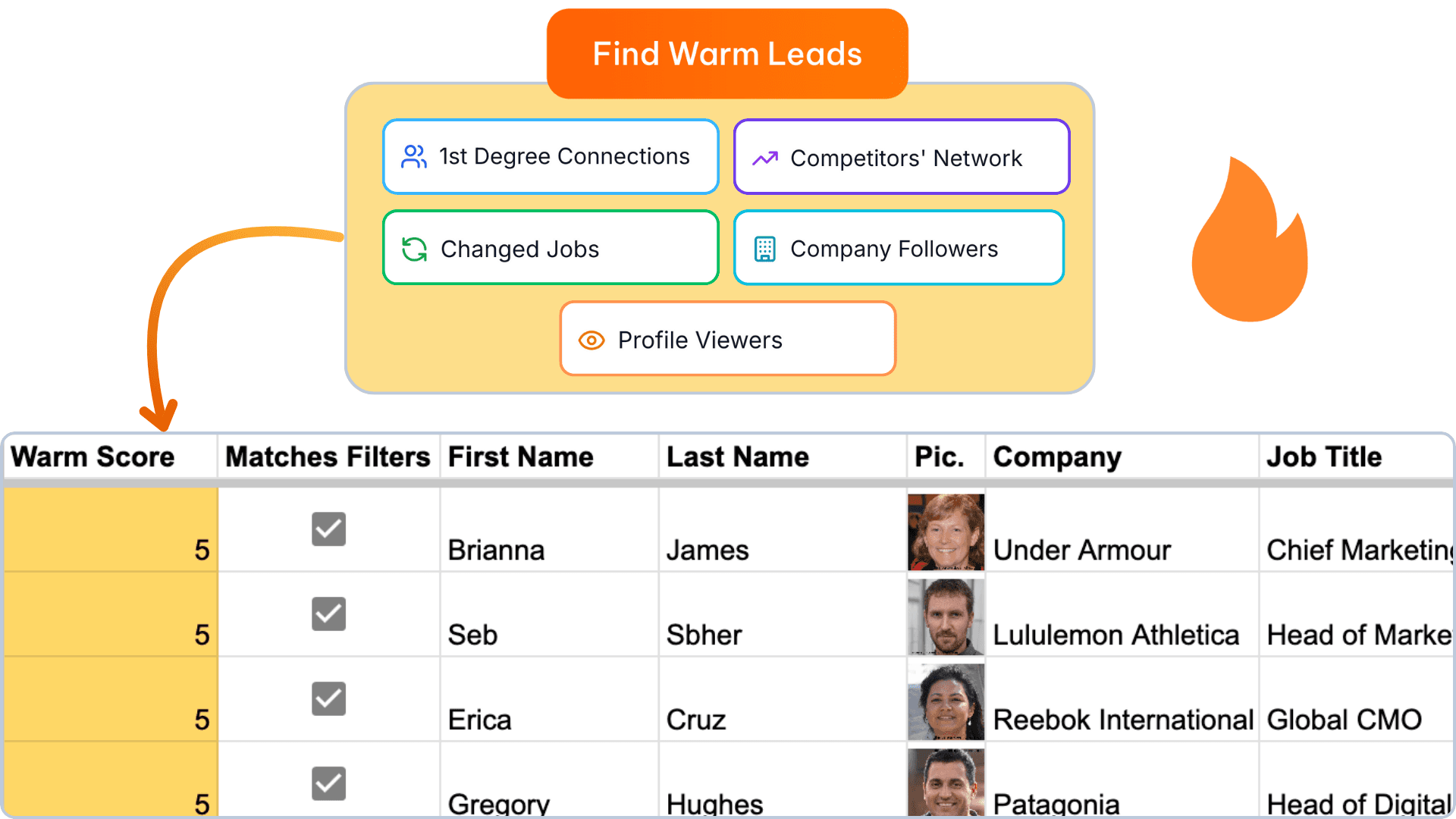Image resolution: width=1456 pixels, height=819 pixels.
Task: Click the Warm Score column header
Action: tap(93, 456)
